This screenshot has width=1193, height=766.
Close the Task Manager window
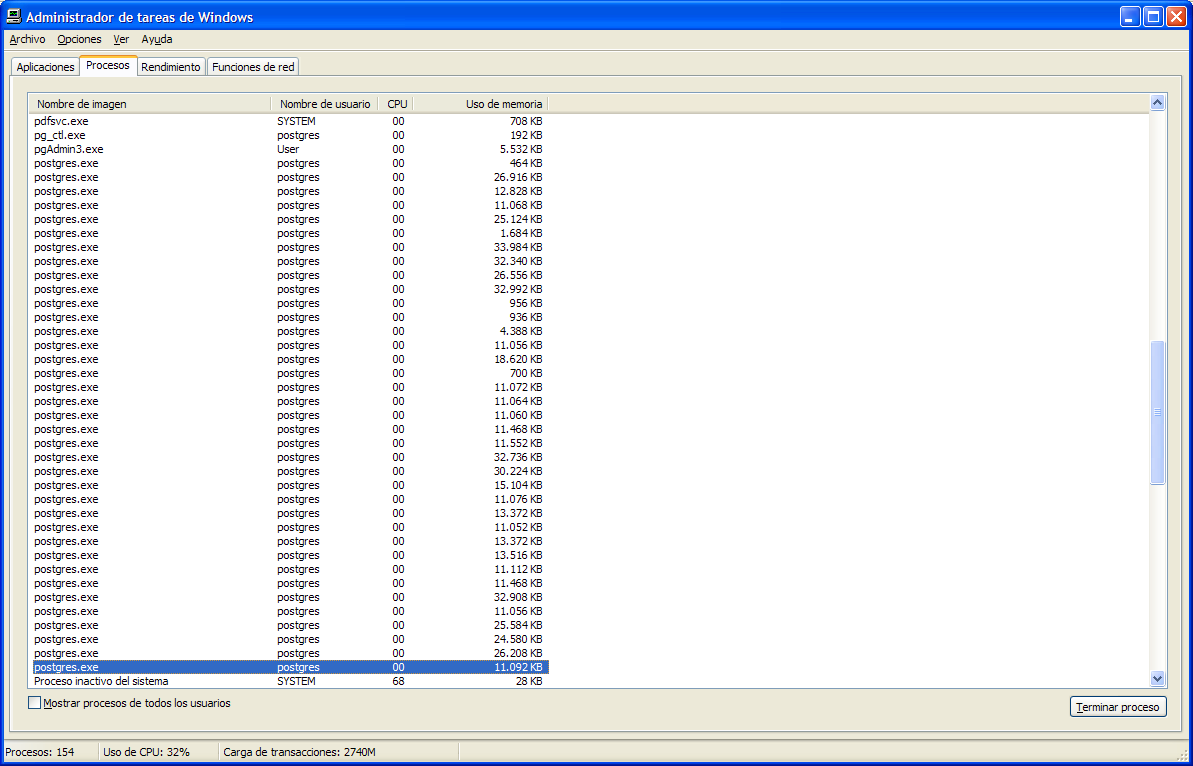tap(1176, 17)
